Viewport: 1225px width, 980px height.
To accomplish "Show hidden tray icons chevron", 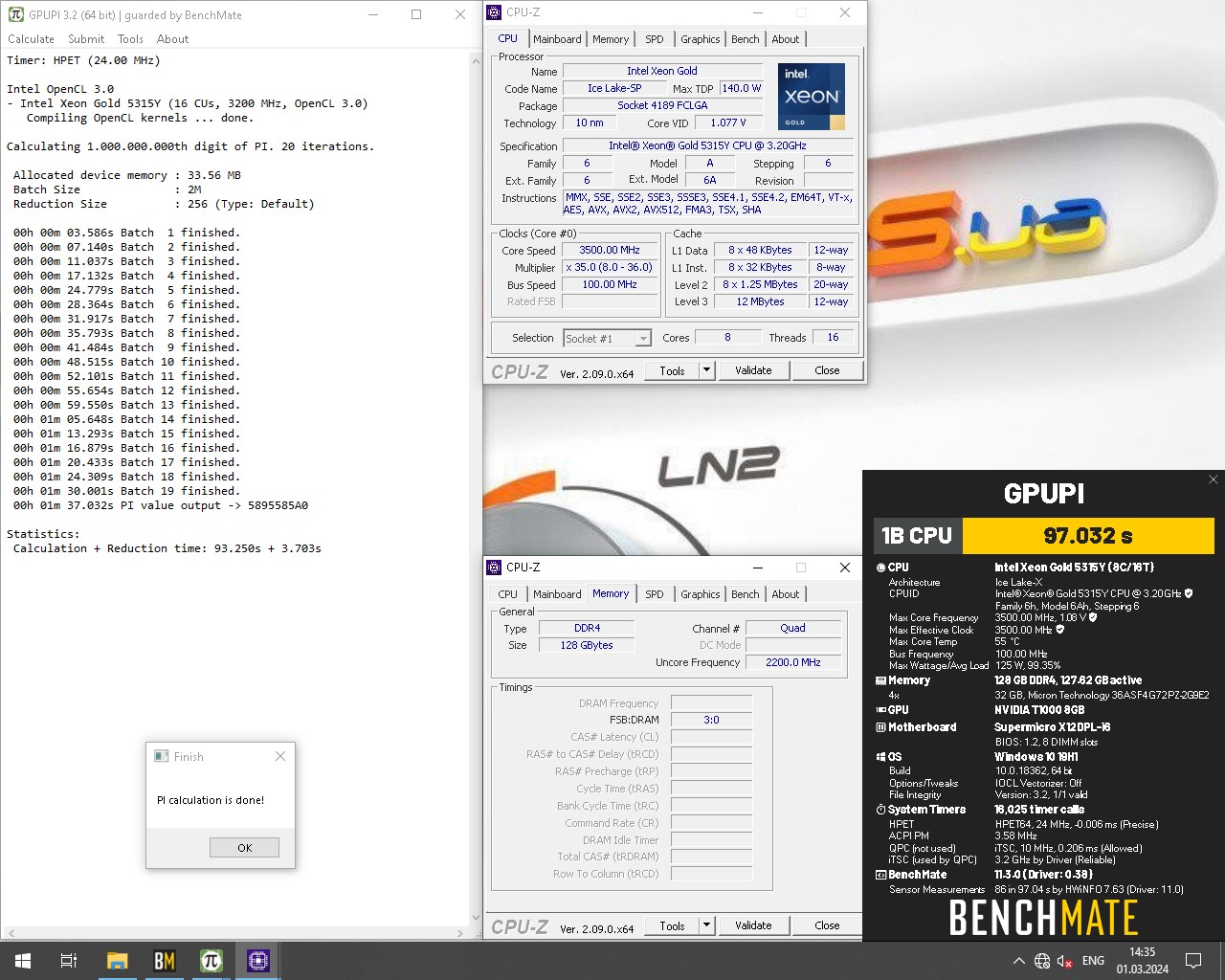I will coord(1018,961).
